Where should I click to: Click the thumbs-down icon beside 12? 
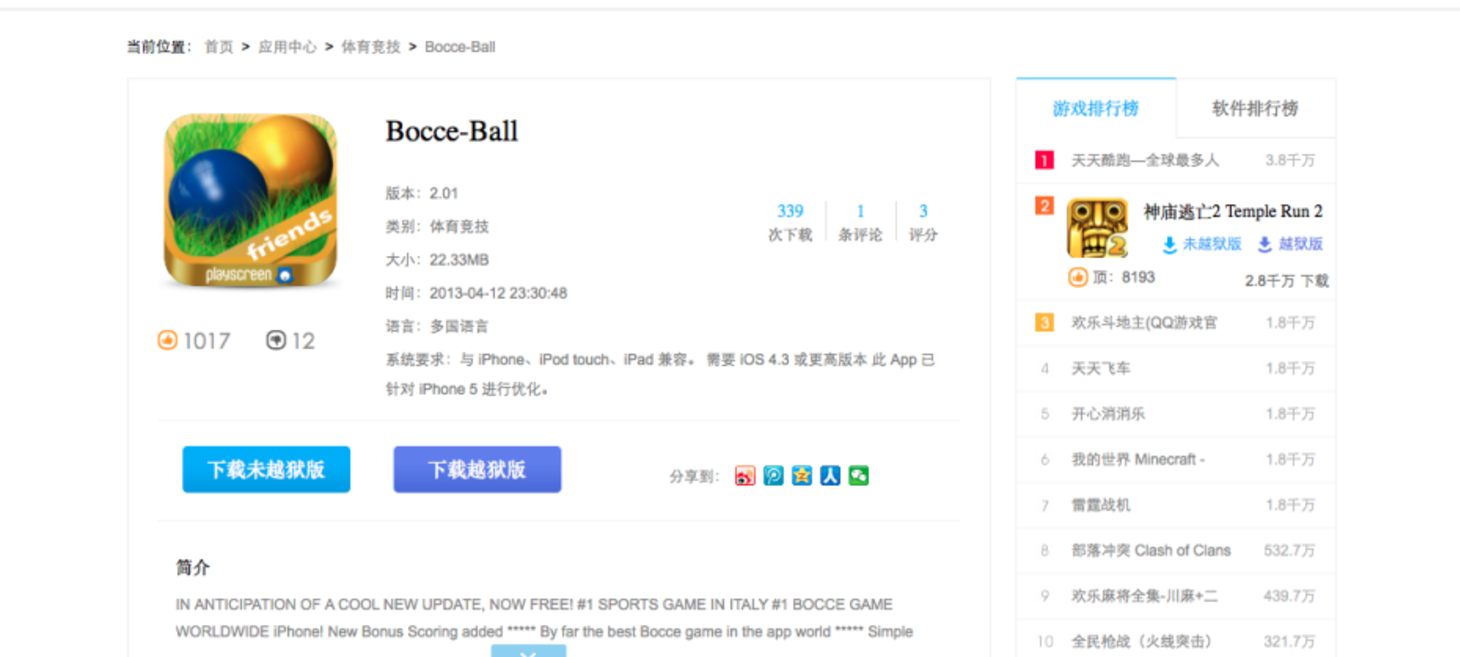click(276, 341)
